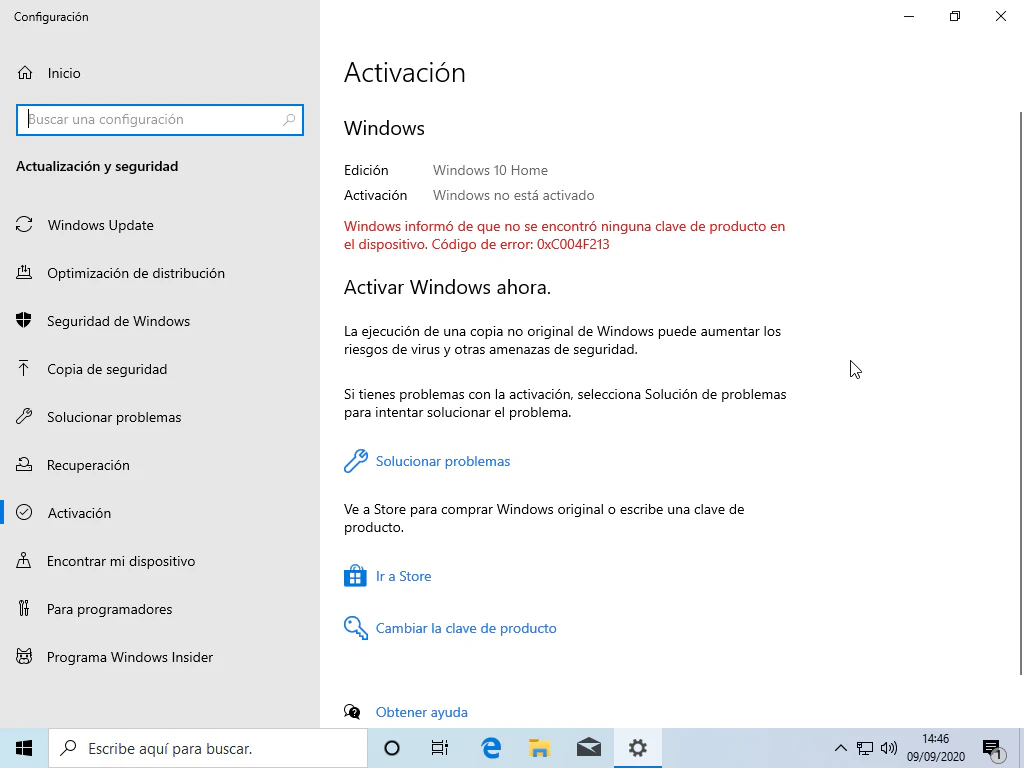Open the Recuperación section
Screen dimensions: 1024x768
[x=88, y=465]
